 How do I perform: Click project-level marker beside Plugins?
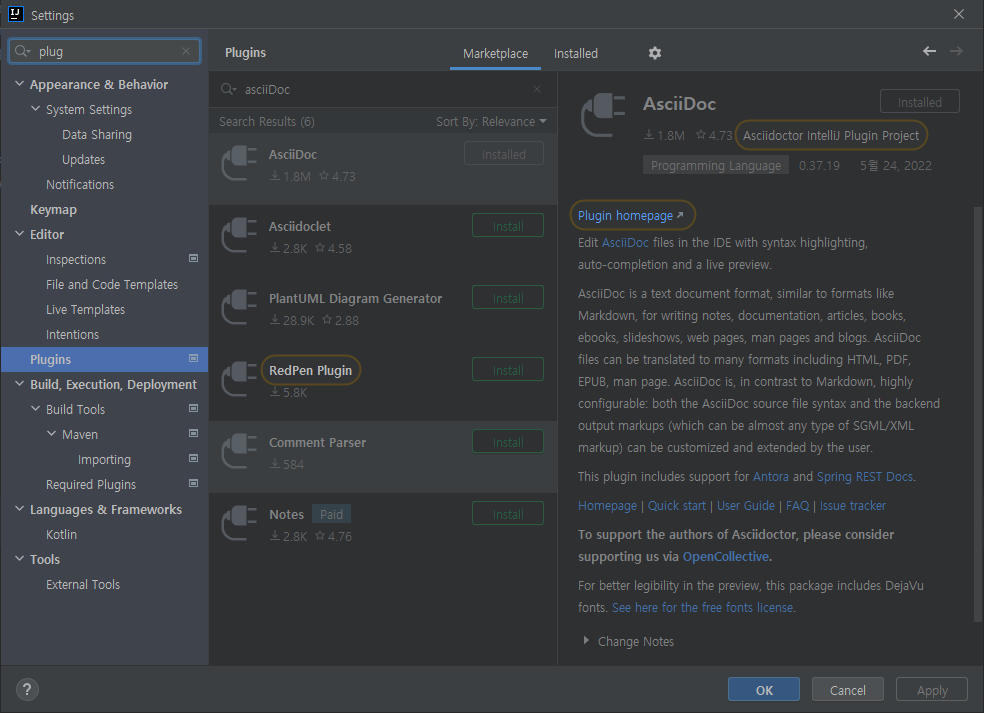click(193, 358)
